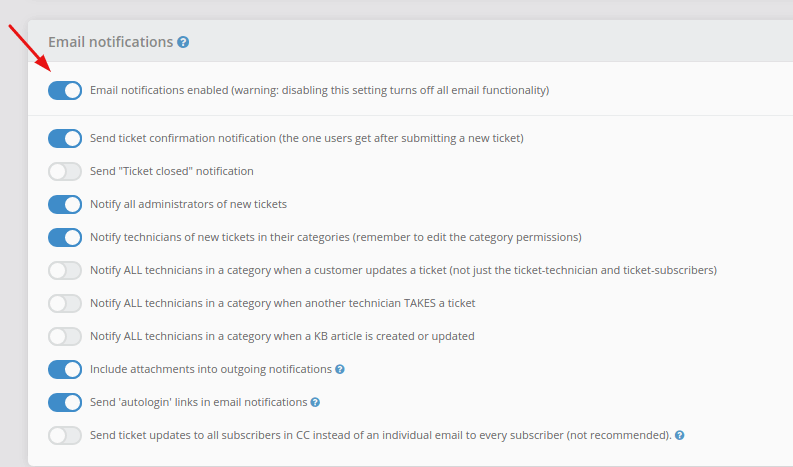Enable switch for KB article created or updated
The width and height of the screenshot is (793, 467).
[x=65, y=336]
